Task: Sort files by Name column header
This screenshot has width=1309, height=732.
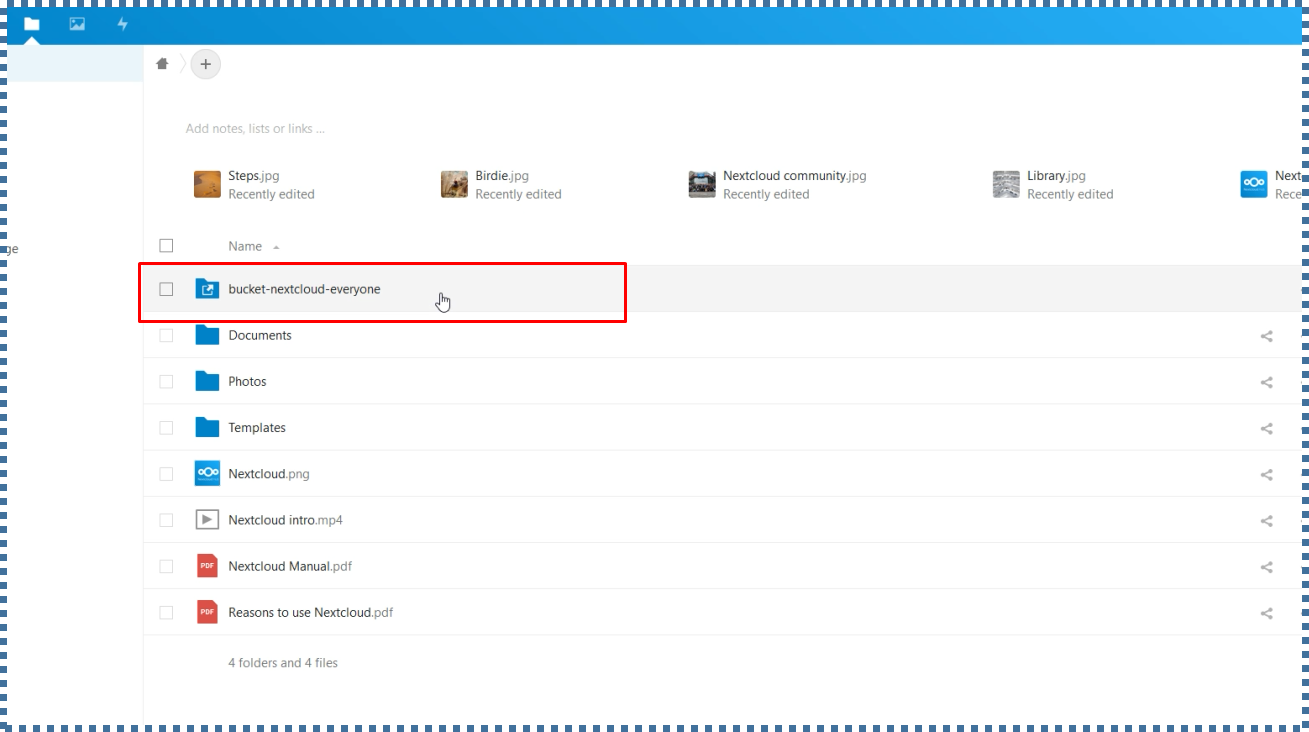Action: (245, 246)
